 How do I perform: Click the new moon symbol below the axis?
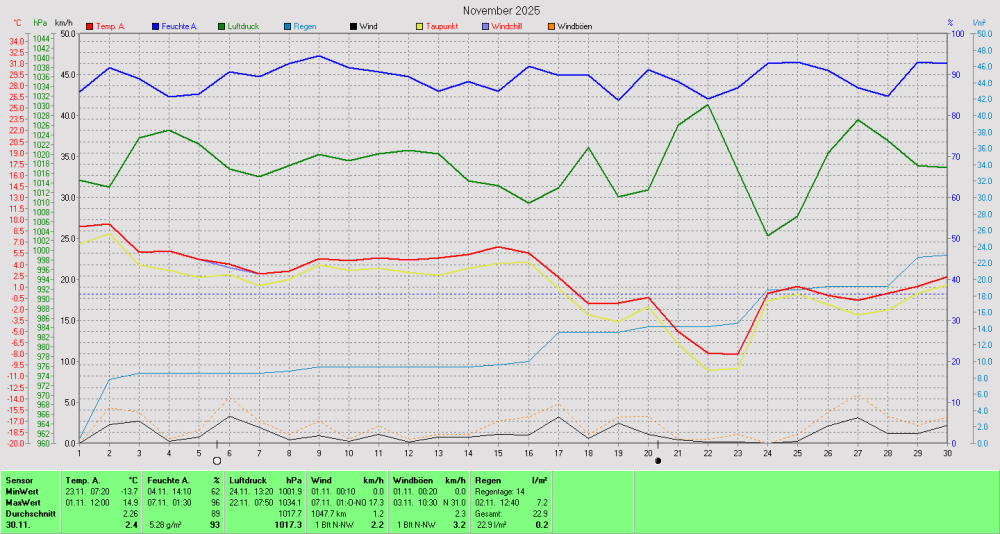pyautogui.click(x=658, y=460)
